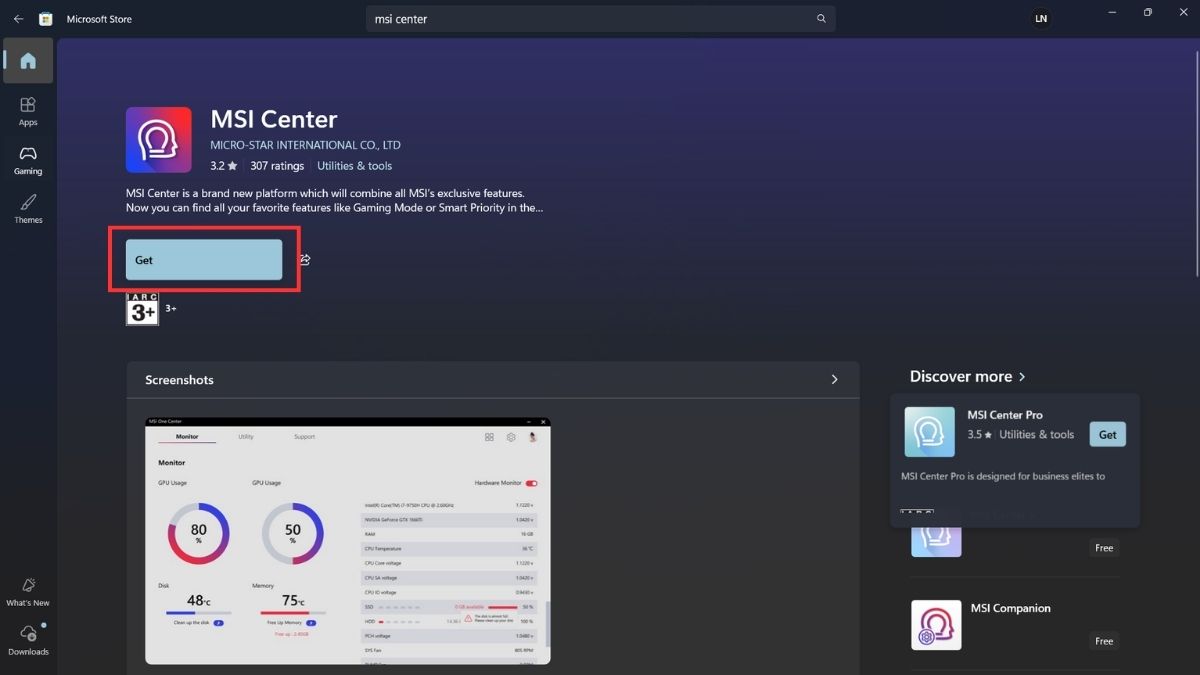1200x675 pixels.
Task: Open the Utilities & tools category link
Action: point(355,166)
